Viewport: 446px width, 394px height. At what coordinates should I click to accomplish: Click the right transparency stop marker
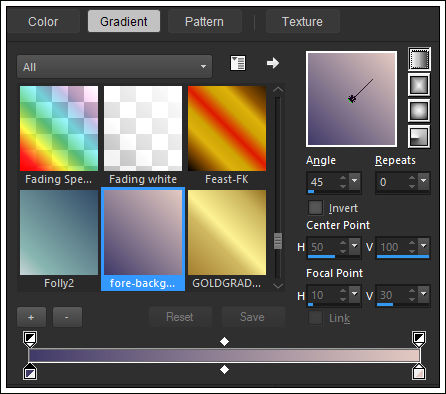click(x=419, y=339)
